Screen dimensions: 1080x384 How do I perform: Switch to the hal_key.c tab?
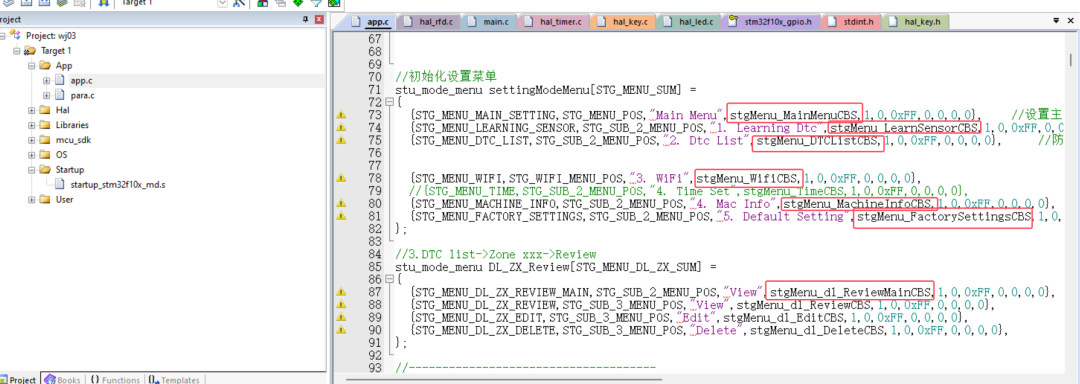click(x=623, y=22)
